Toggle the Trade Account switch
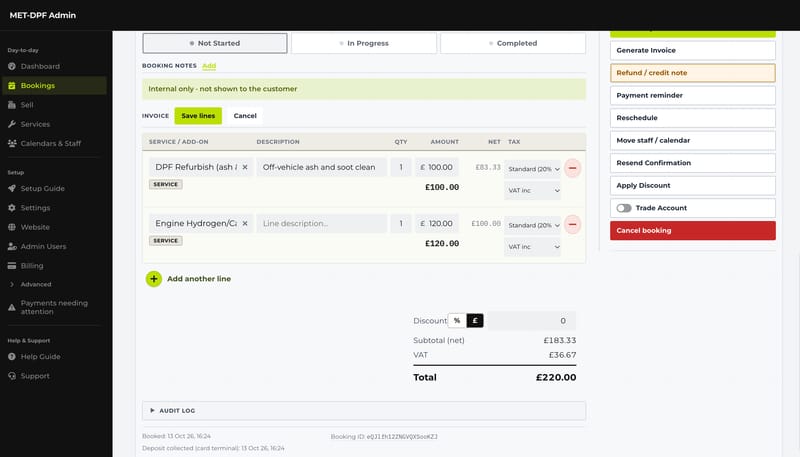800x457 pixels. 623,208
